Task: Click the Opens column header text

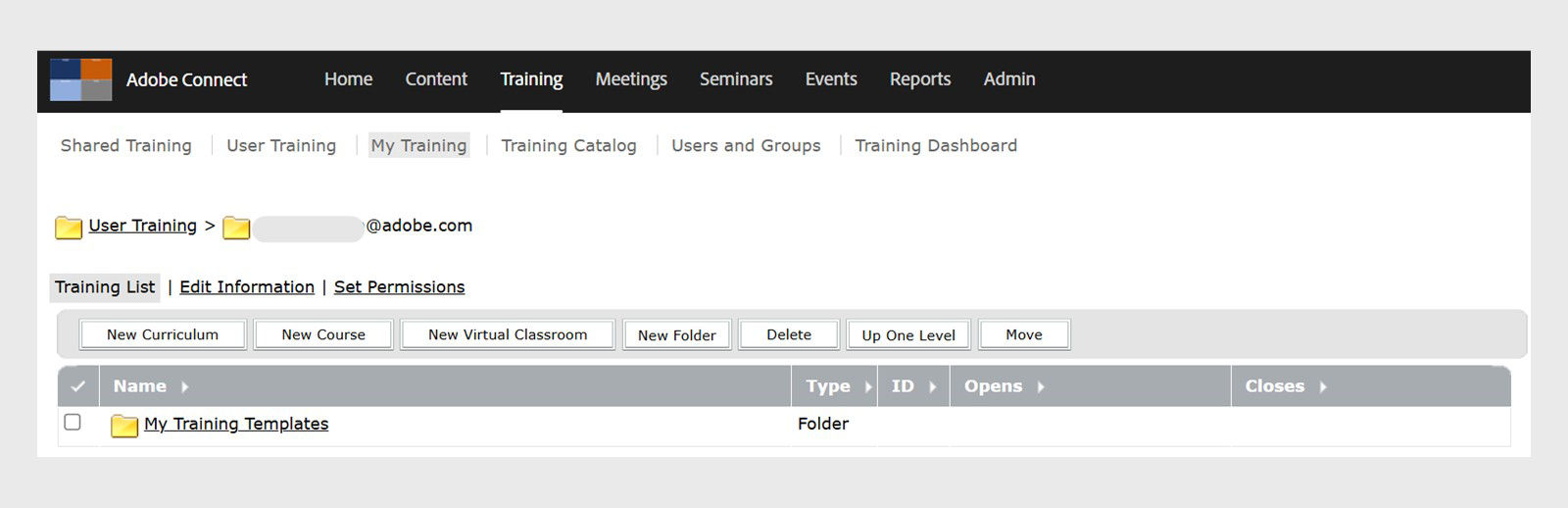Action: coord(993,386)
